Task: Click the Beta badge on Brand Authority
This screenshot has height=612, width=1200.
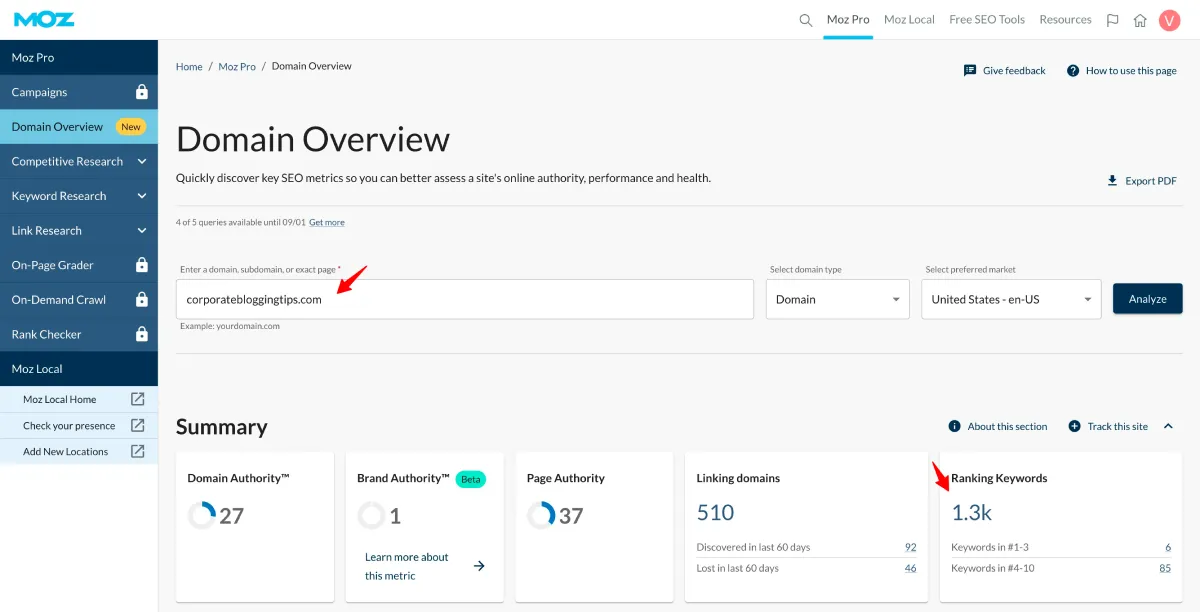Action: (471, 479)
